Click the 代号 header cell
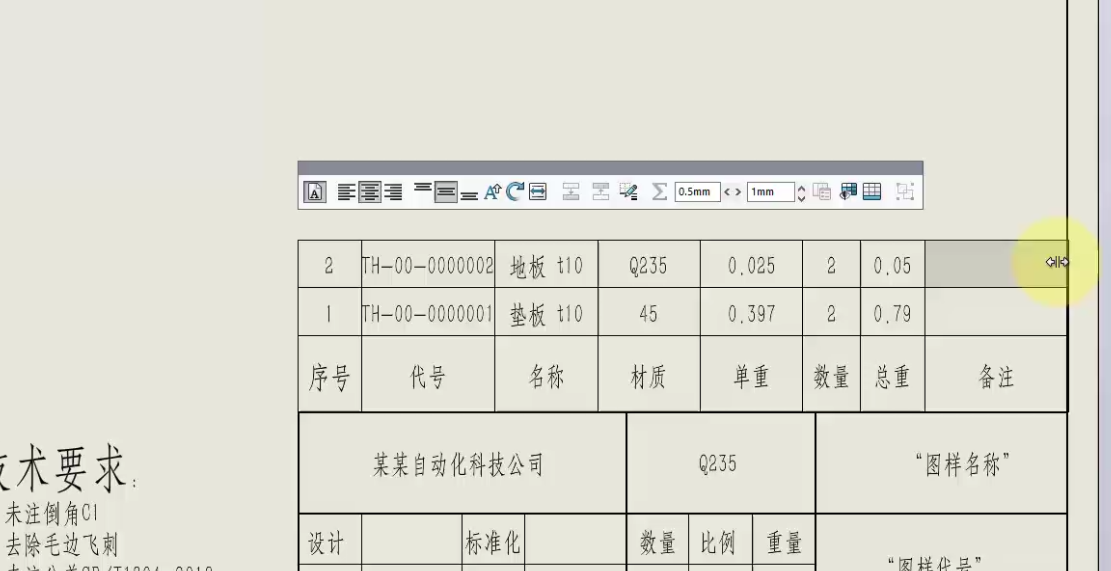Image resolution: width=1111 pixels, height=571 pixels. pos(428,374)
